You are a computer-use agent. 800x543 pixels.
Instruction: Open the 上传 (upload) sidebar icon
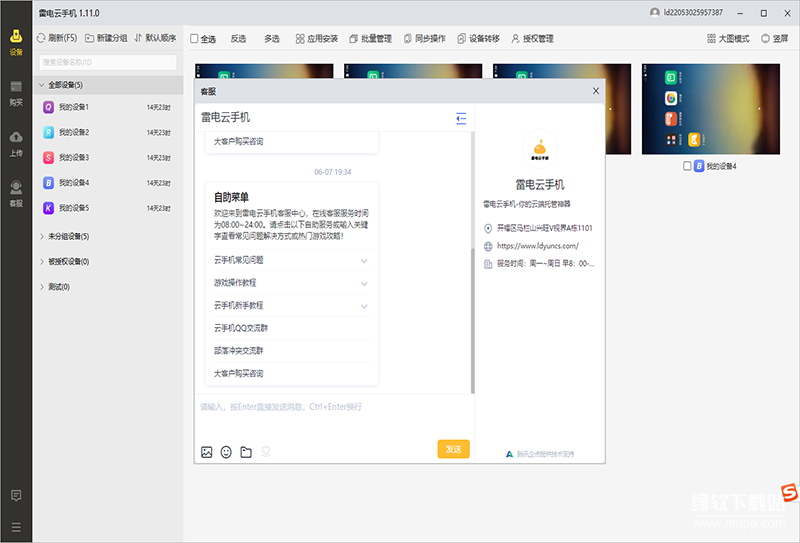[16, 142]
